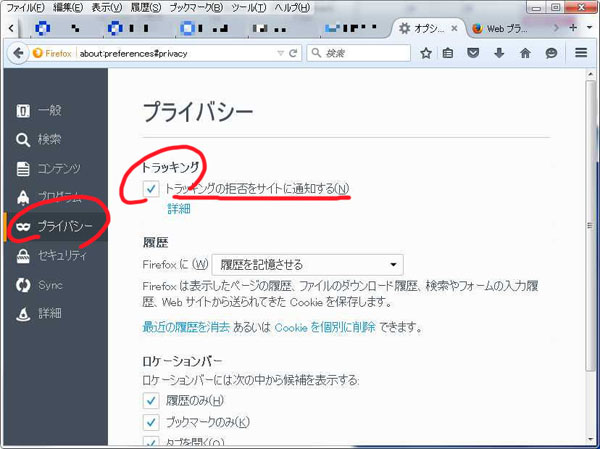600x449 pixels.
Task: Open ブックマーク menu
Action: tap(196, 8)
